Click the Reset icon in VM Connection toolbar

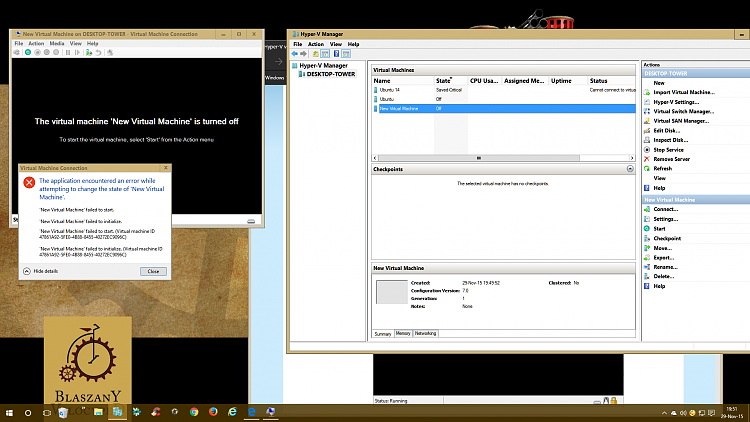point(77,53)
